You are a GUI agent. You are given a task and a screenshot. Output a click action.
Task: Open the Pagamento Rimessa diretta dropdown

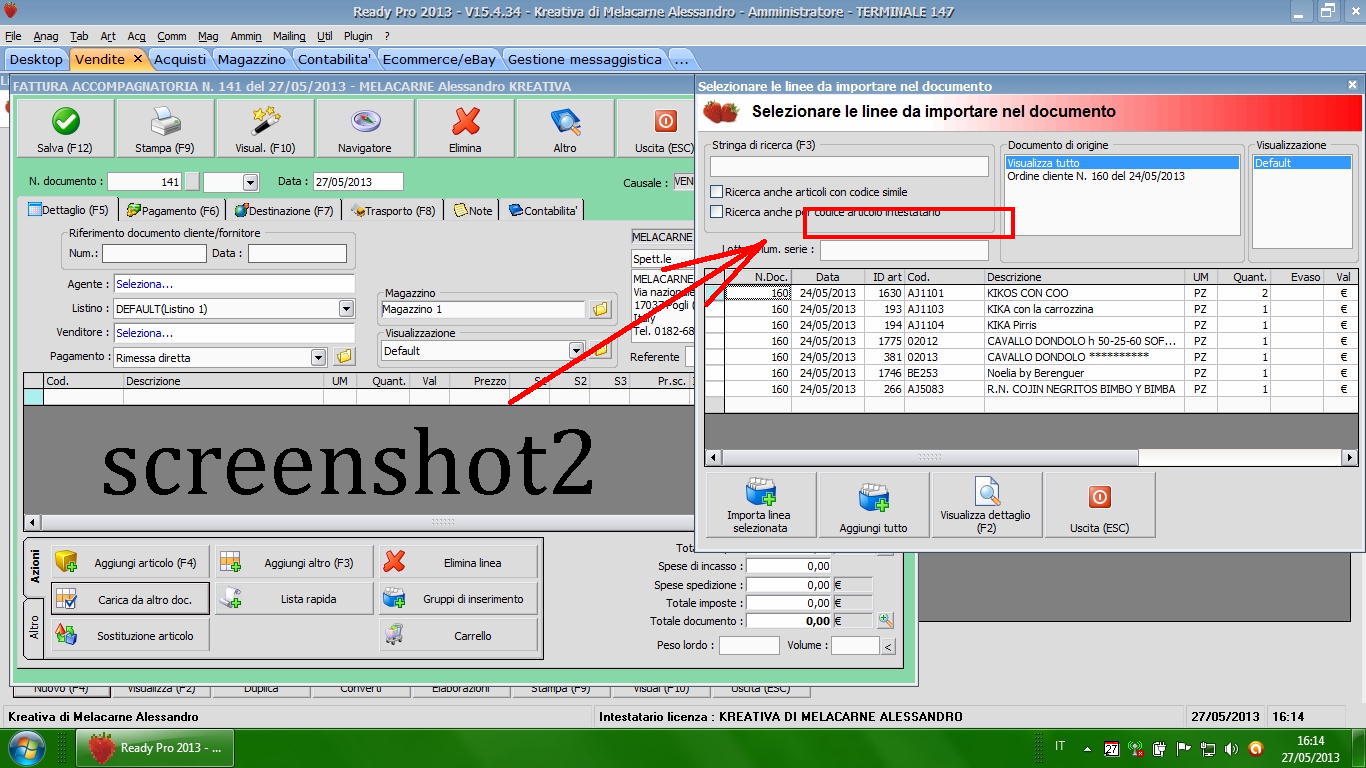tap(318, 357)
